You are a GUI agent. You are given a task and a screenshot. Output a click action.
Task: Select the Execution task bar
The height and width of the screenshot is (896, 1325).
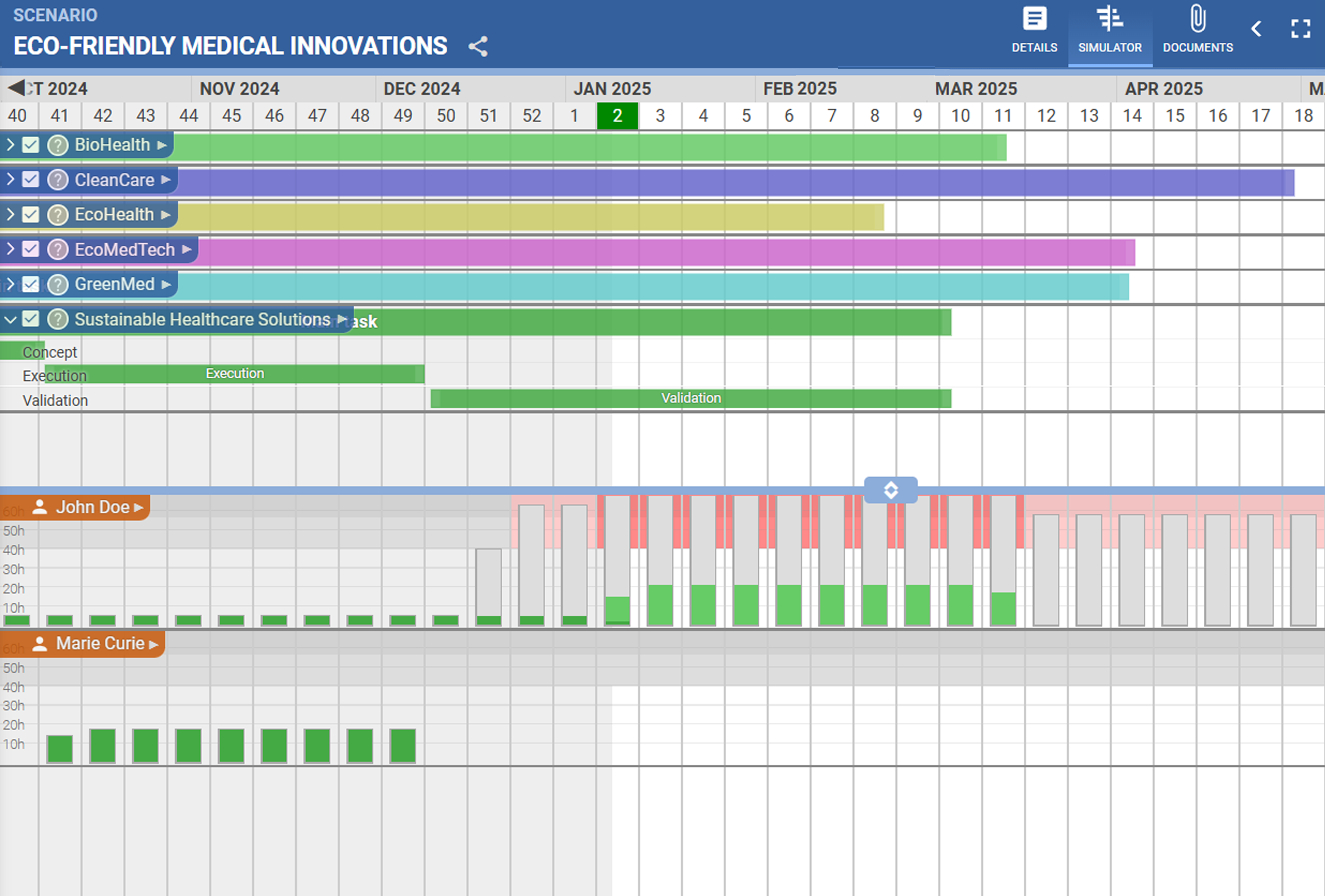(x=234, y=374)
